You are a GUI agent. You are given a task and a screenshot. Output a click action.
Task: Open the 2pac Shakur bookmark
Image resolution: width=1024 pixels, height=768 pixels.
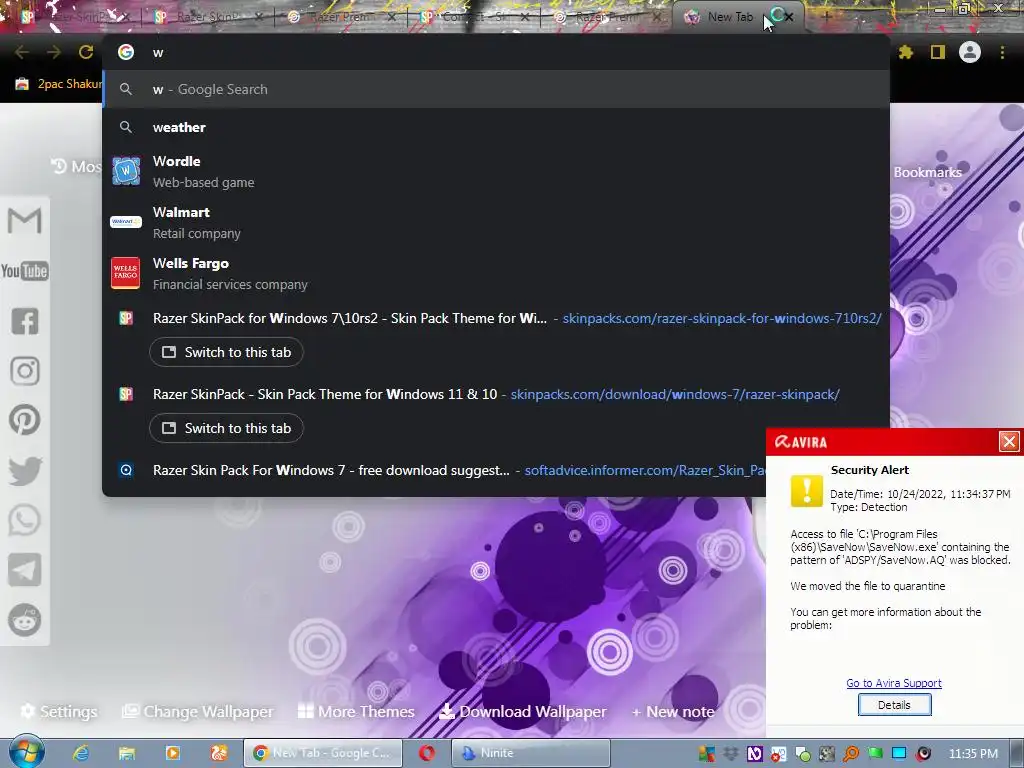click(59, 84)
